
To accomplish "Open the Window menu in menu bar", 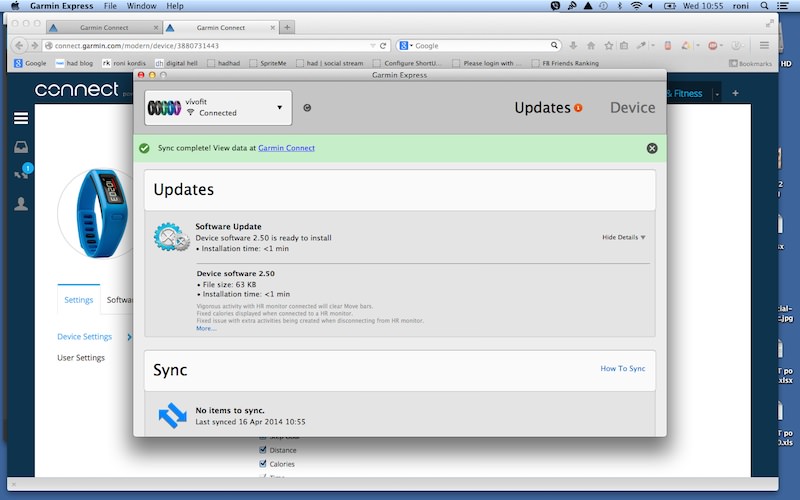I will [x=141, y=6].
